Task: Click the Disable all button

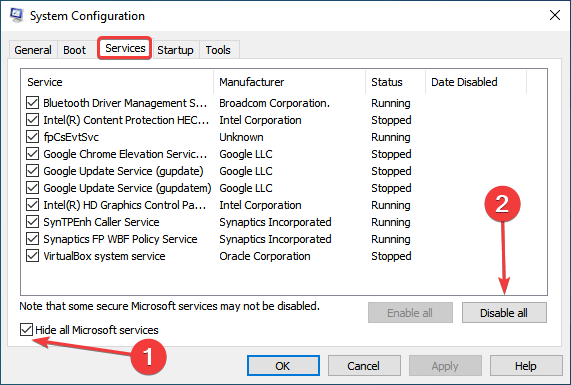Action: click(504, 313)
